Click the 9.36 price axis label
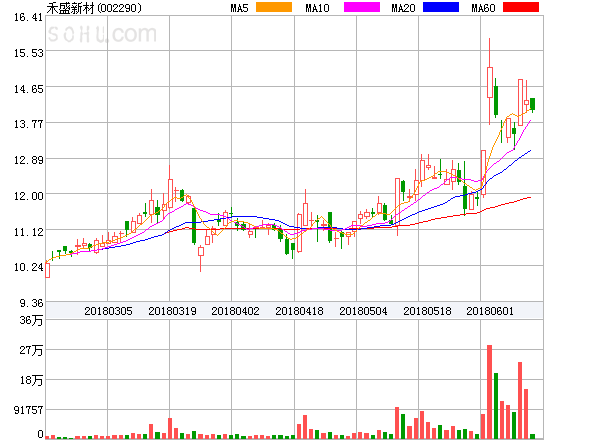600x440 pixels. coord(31,303)
